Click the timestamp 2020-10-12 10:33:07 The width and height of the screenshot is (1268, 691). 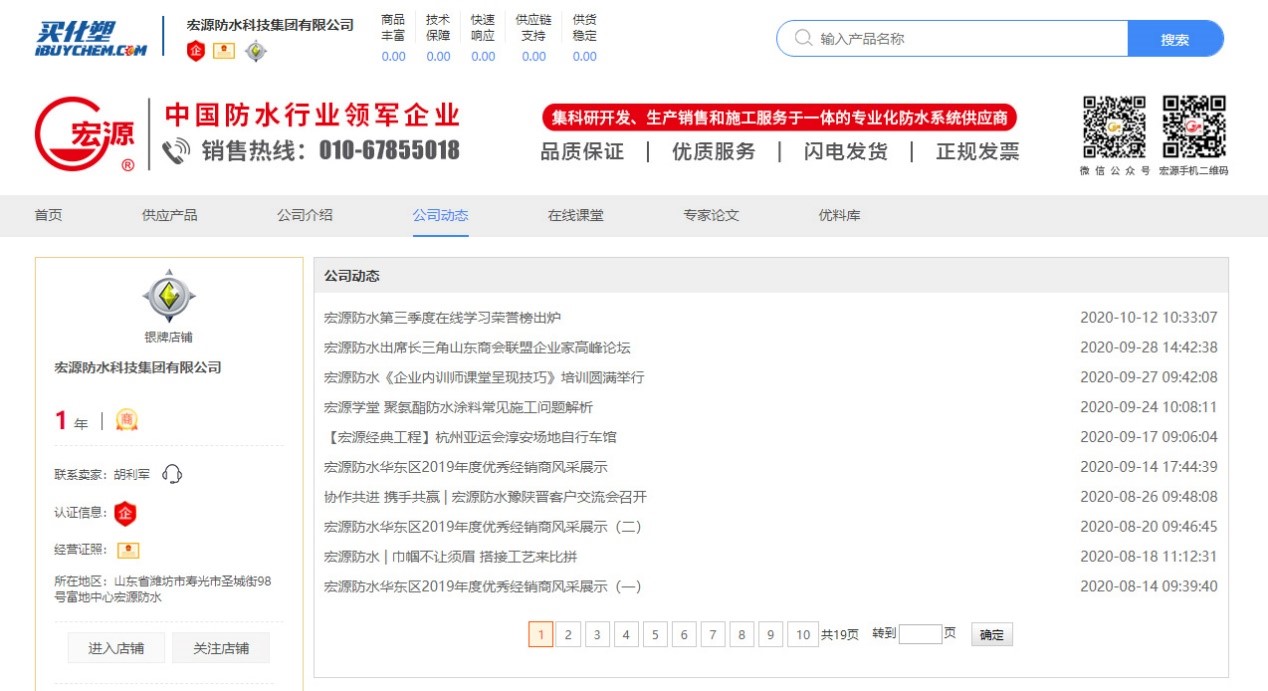pos(1149,318)
